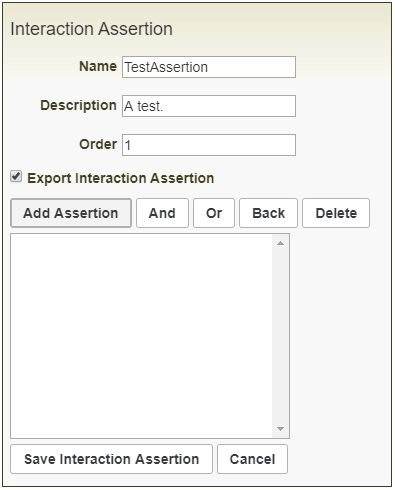Click the Add Assertion button
This screenshot has width=395, height=490.
click(x=71, y=213)
